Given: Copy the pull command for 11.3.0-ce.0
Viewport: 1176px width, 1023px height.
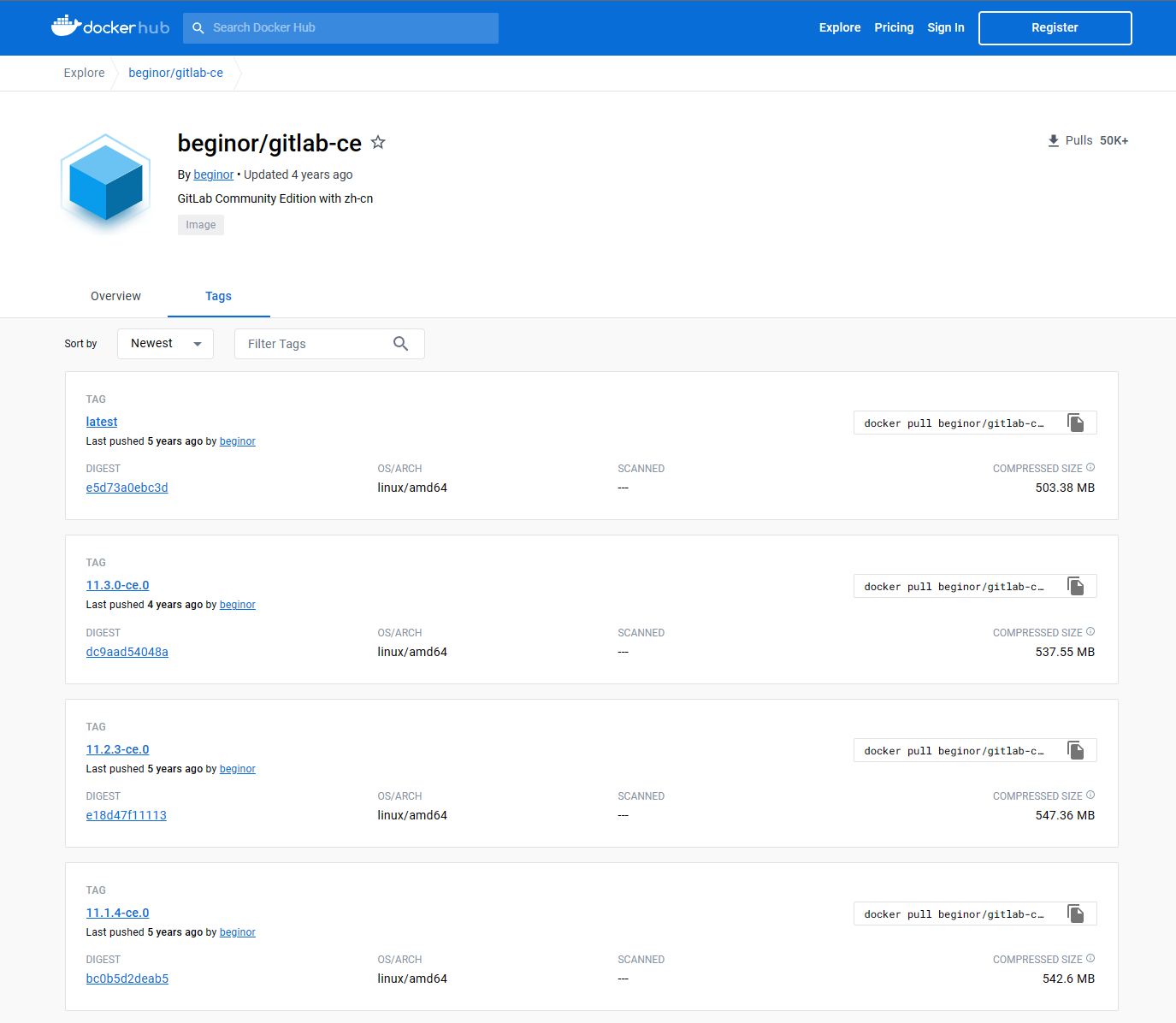Looking at the screenshot, I should pos(1076,586).
